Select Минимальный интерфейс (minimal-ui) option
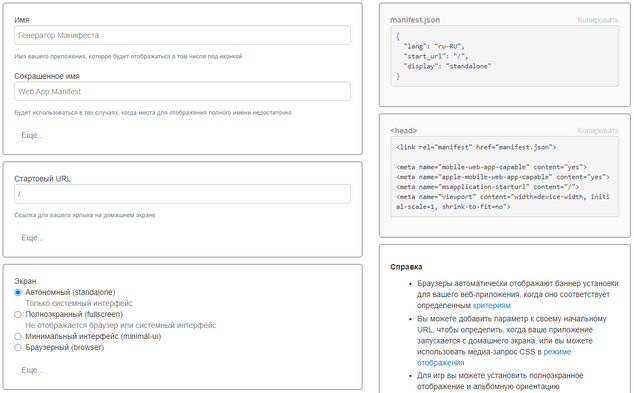Screen dimensions: 634x393 18,336
